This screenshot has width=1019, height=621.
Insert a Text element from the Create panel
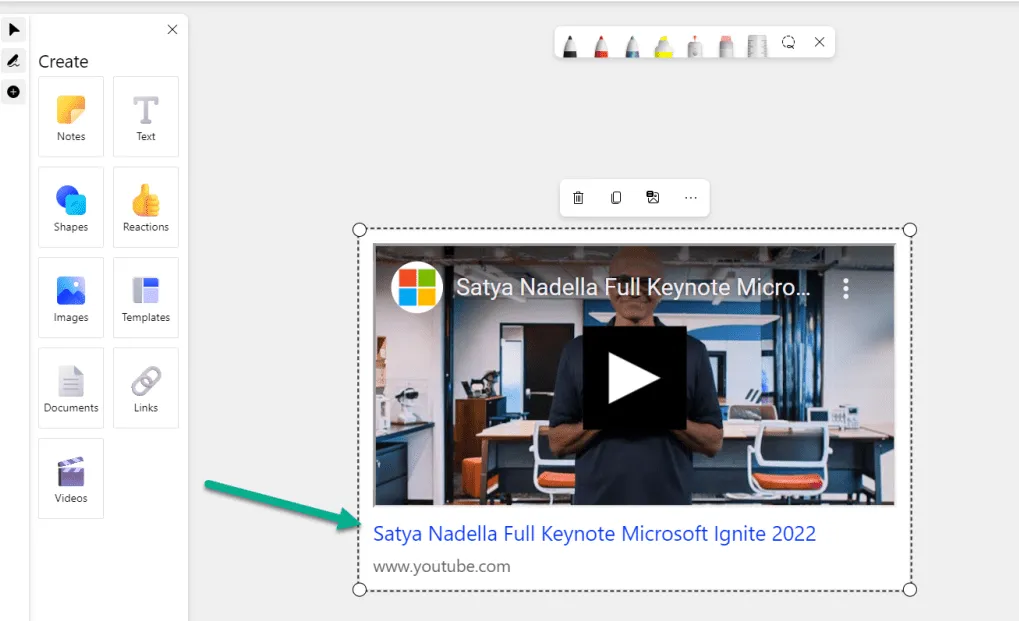pos(145,116)
